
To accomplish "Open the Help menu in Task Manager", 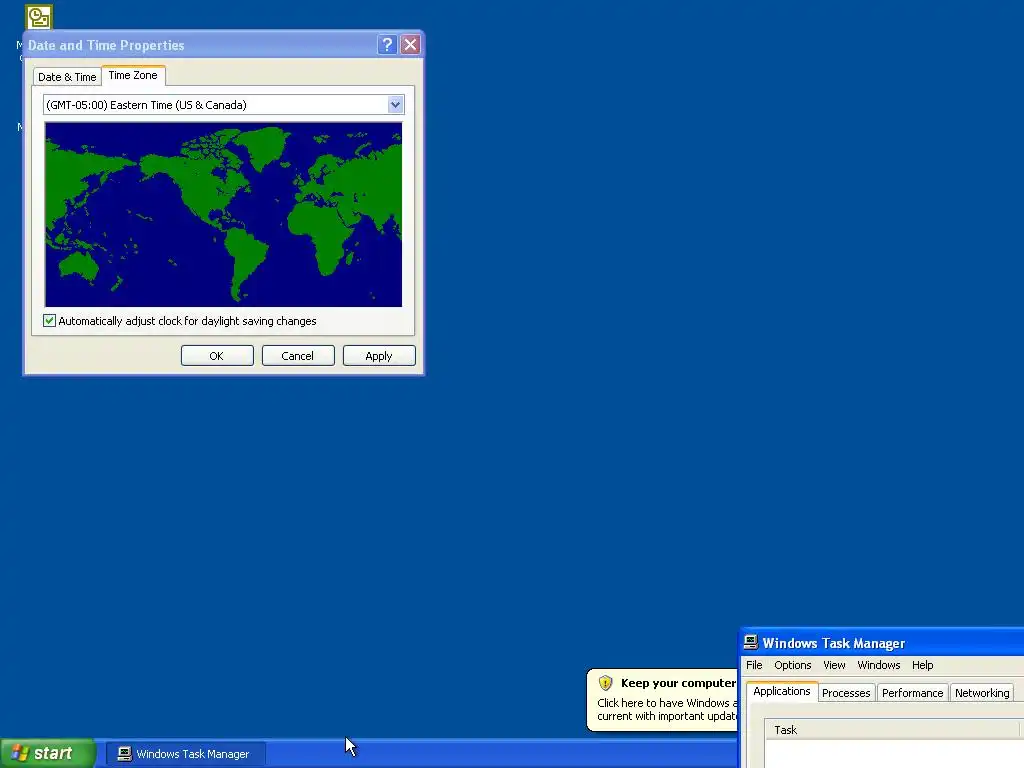I will pyautogui.click(x=923, y=665).
